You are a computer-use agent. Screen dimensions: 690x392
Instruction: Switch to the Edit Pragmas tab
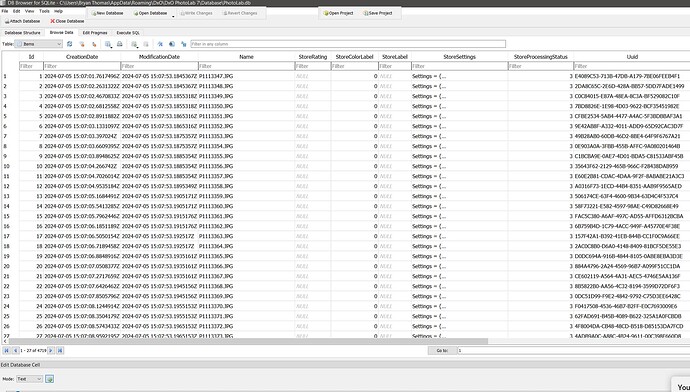pyautogui.click(x=95, y=33)
